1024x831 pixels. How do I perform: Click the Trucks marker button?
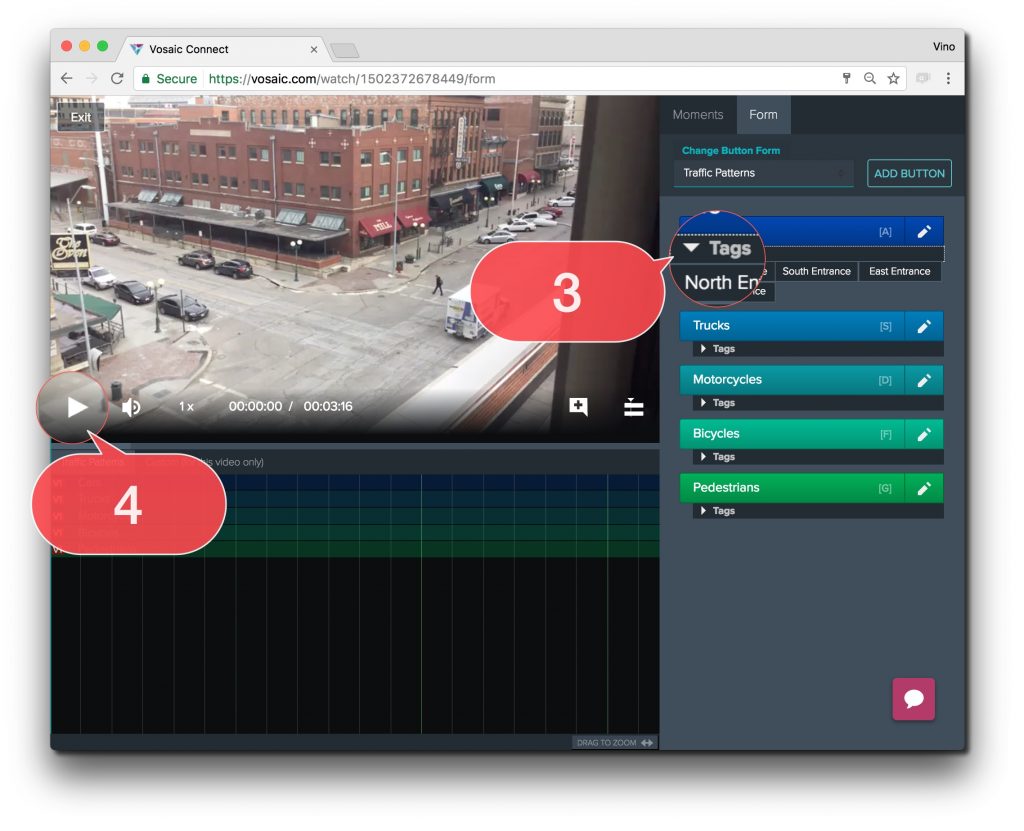(792, 326)
